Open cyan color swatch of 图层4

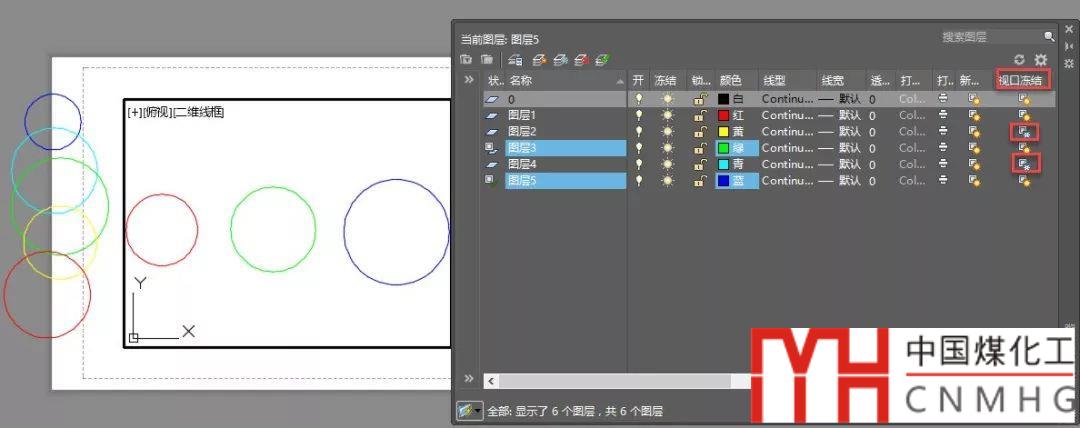[723, 164]
